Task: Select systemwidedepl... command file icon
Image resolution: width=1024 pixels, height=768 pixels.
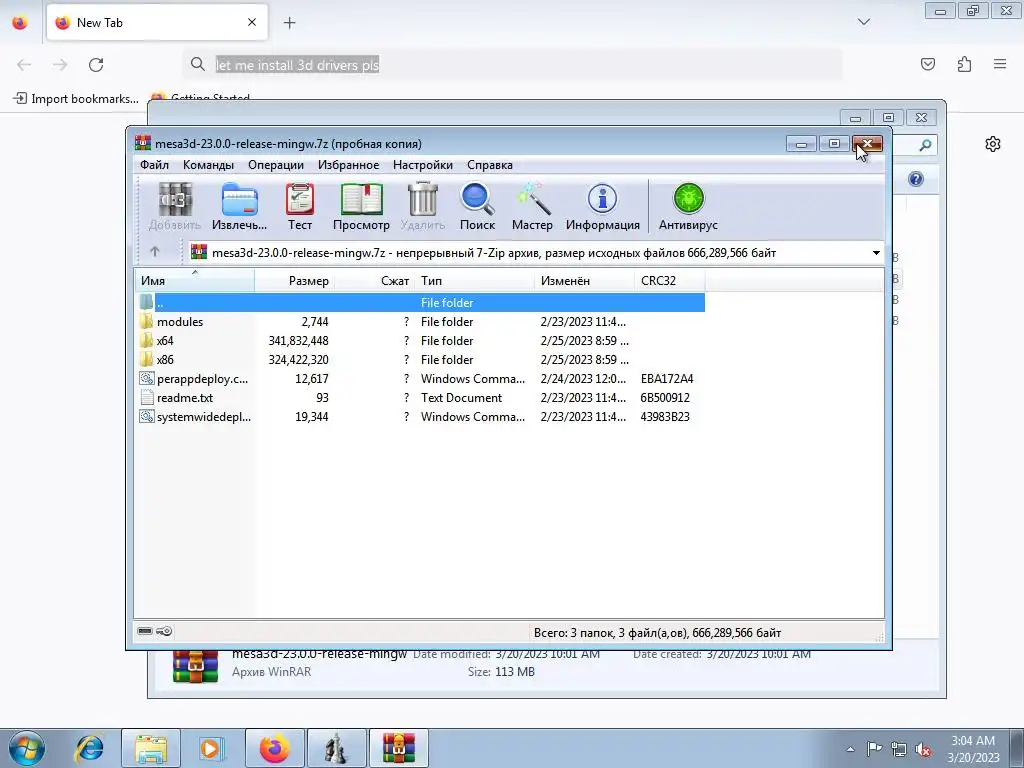Action: [146, 416]
